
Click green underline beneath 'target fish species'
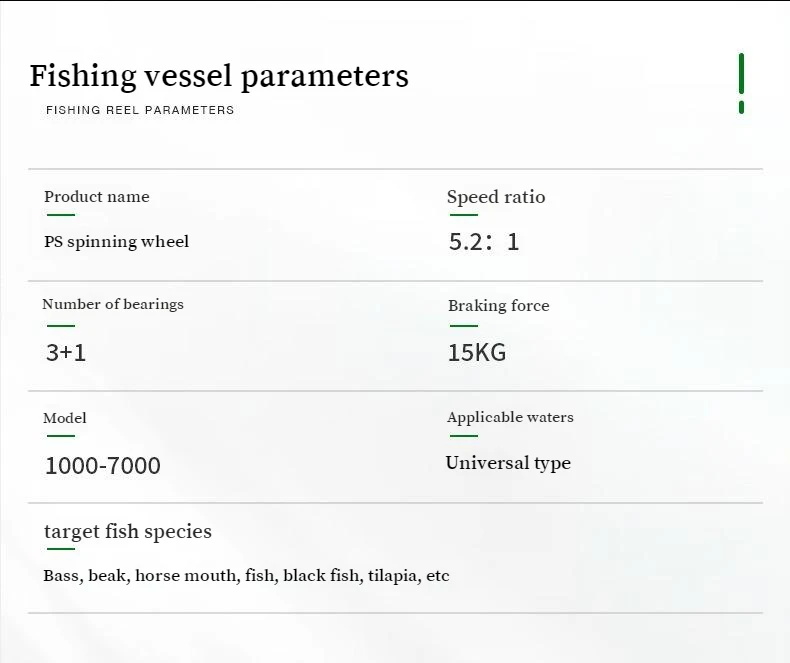60,548
